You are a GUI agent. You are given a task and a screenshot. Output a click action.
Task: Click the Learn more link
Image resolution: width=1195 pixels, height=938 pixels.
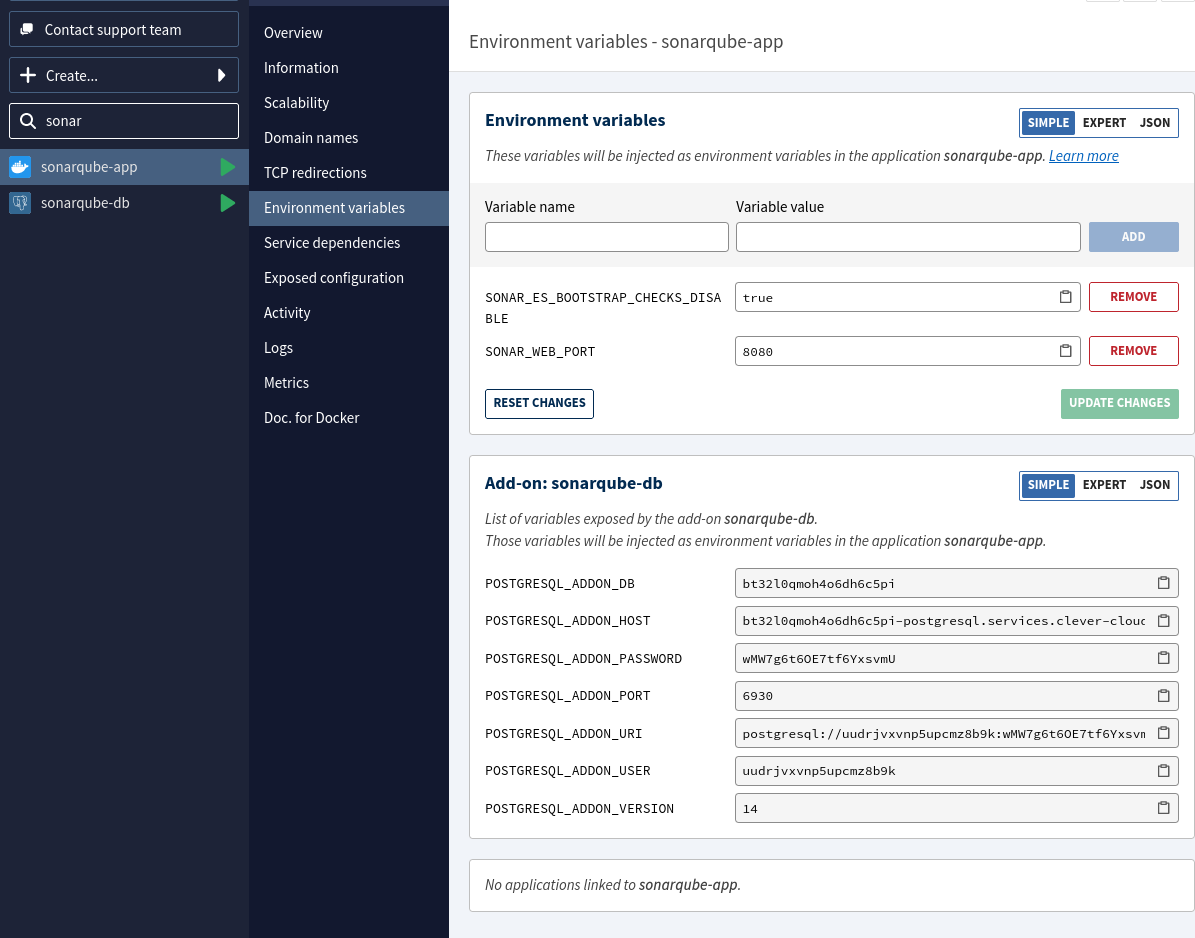tap(1083, 155)
